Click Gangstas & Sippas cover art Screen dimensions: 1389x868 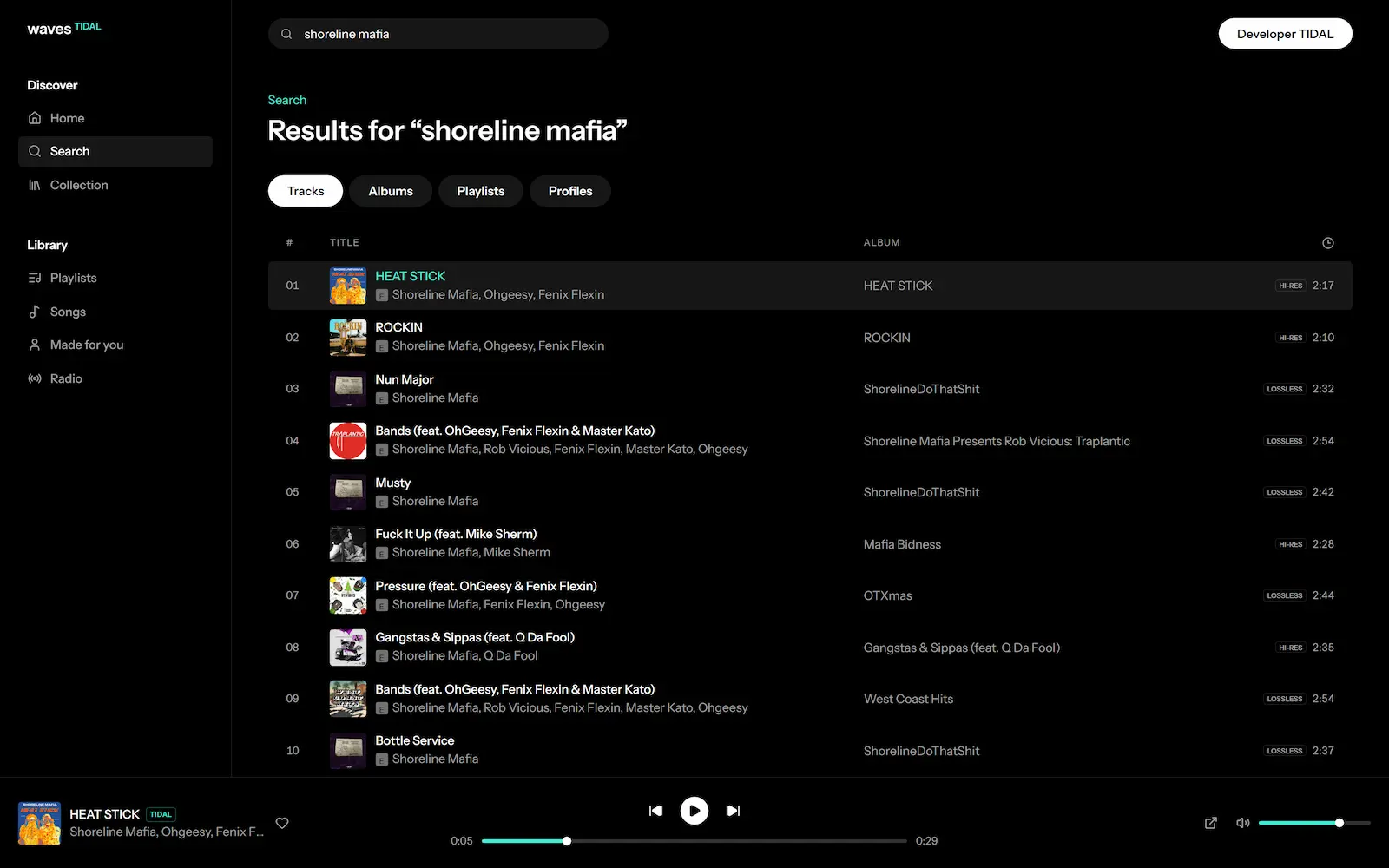(348, 648)
